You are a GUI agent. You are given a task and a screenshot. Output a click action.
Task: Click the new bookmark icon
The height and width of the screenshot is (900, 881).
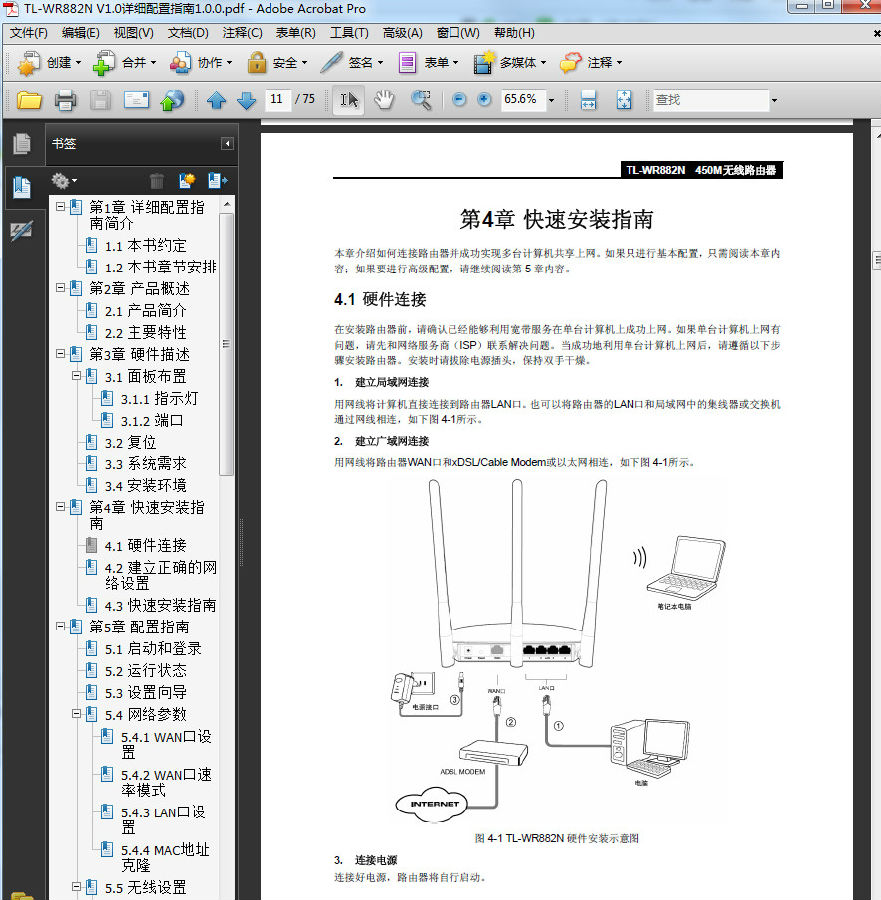(187, 181)
